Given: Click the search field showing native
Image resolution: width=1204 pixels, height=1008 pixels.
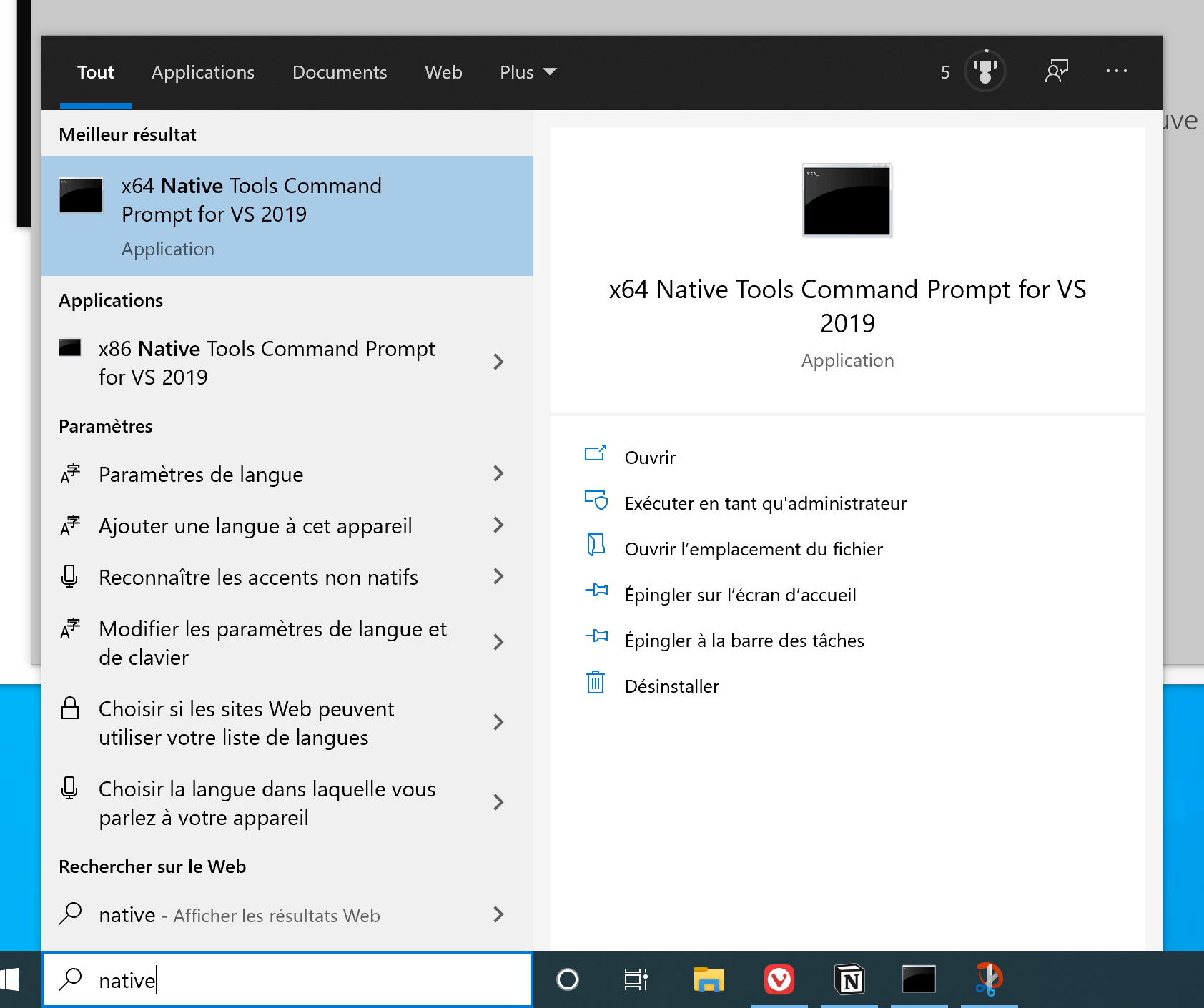Looking at the screenshot, I should tap(286, 980).
